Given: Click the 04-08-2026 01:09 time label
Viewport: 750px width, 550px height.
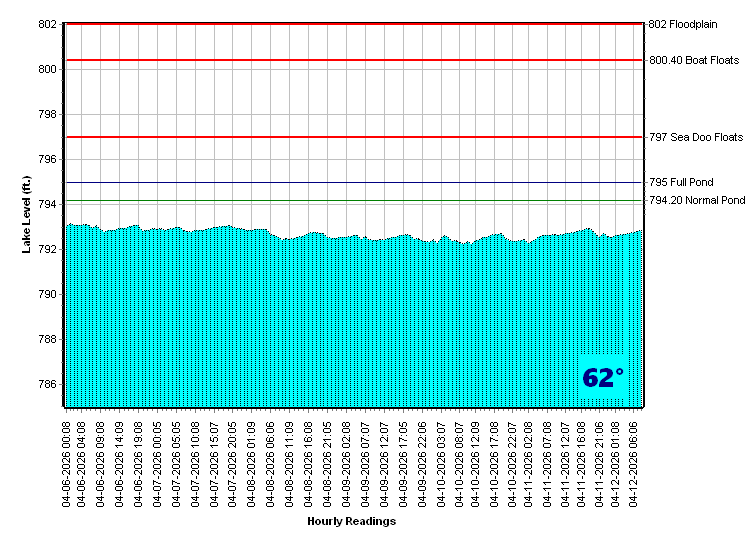Looking at the screenshot, I should [x=252, y=461].
